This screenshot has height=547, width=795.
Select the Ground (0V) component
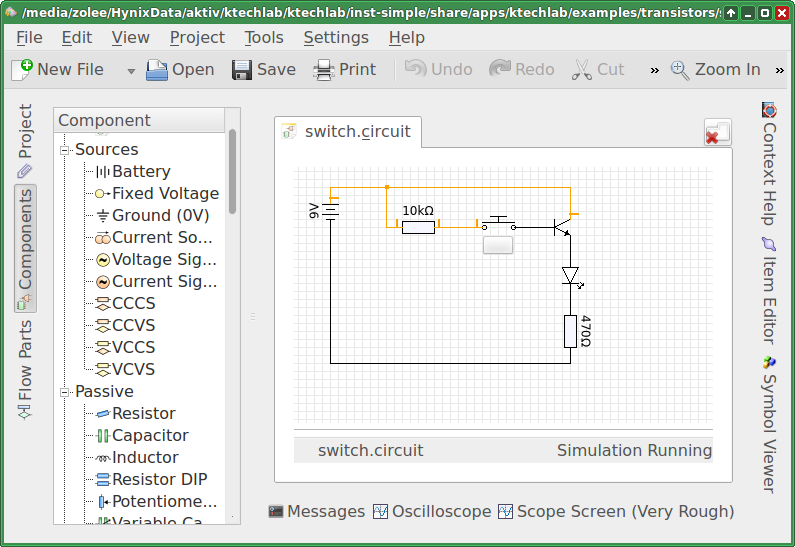(x=153, y=215)
